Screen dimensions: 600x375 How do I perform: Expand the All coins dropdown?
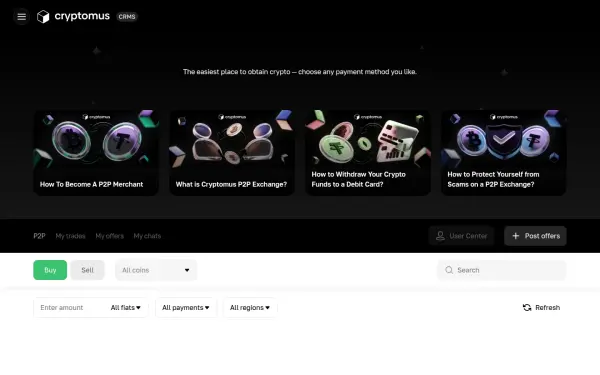click(x=156, y=270)
